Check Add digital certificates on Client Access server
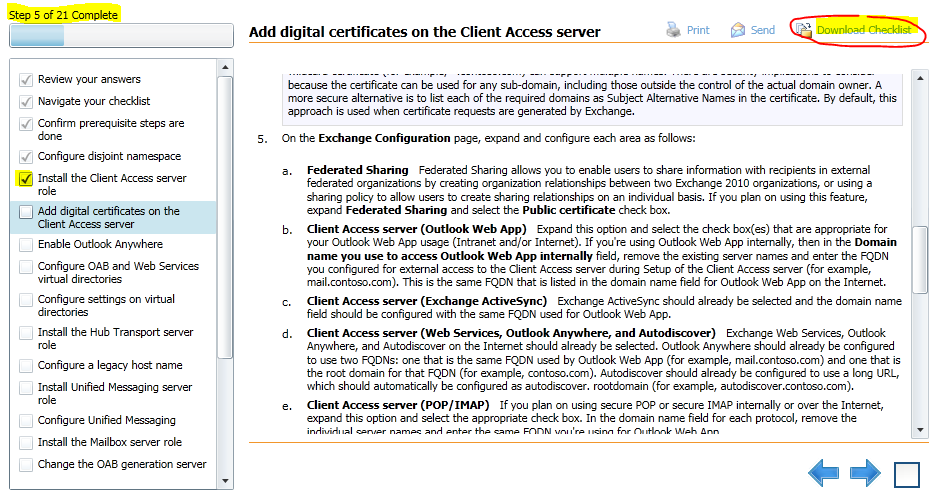Screen dimensions: 943x496 (x=26, y=212)
